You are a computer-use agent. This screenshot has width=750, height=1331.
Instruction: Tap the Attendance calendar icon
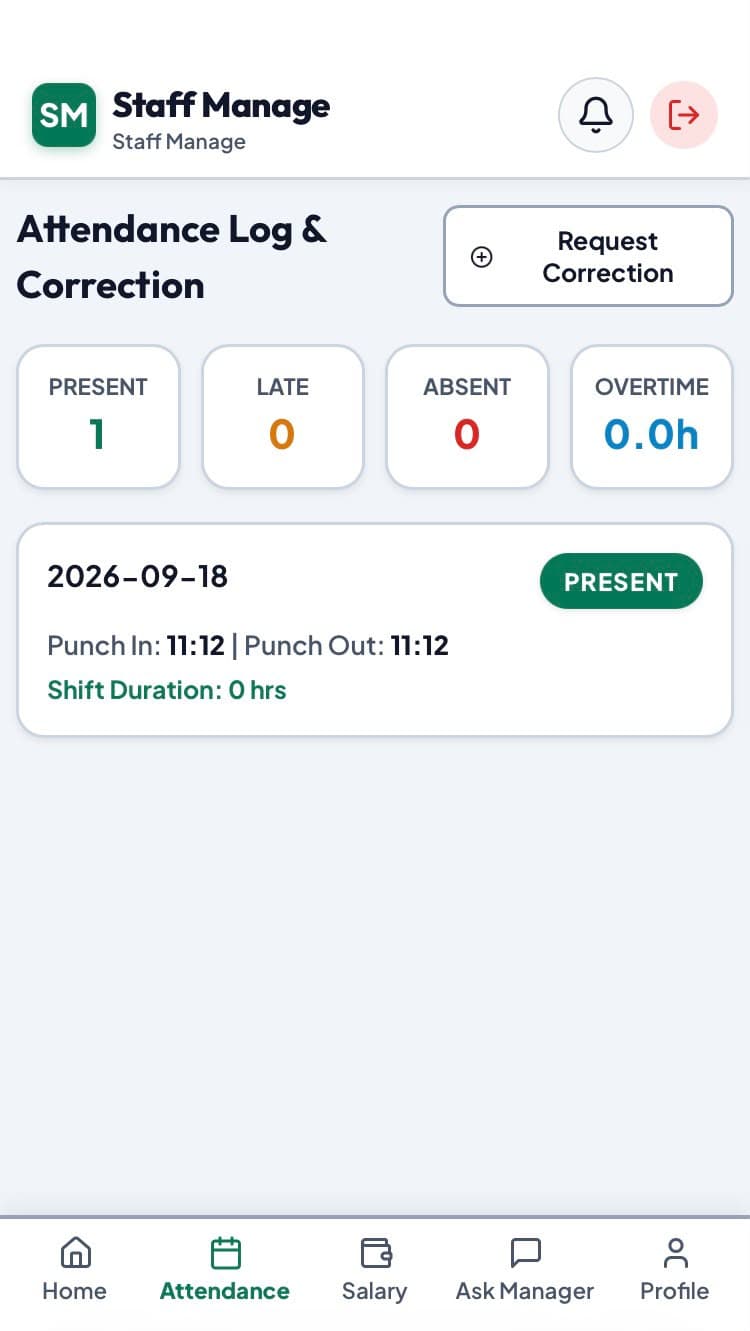[226, 1253]
